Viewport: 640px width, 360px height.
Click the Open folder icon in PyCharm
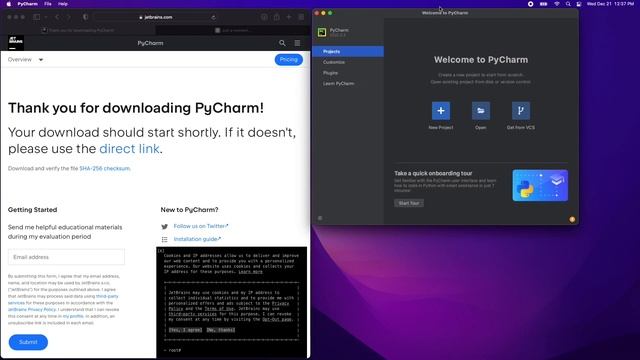(481, 111)
